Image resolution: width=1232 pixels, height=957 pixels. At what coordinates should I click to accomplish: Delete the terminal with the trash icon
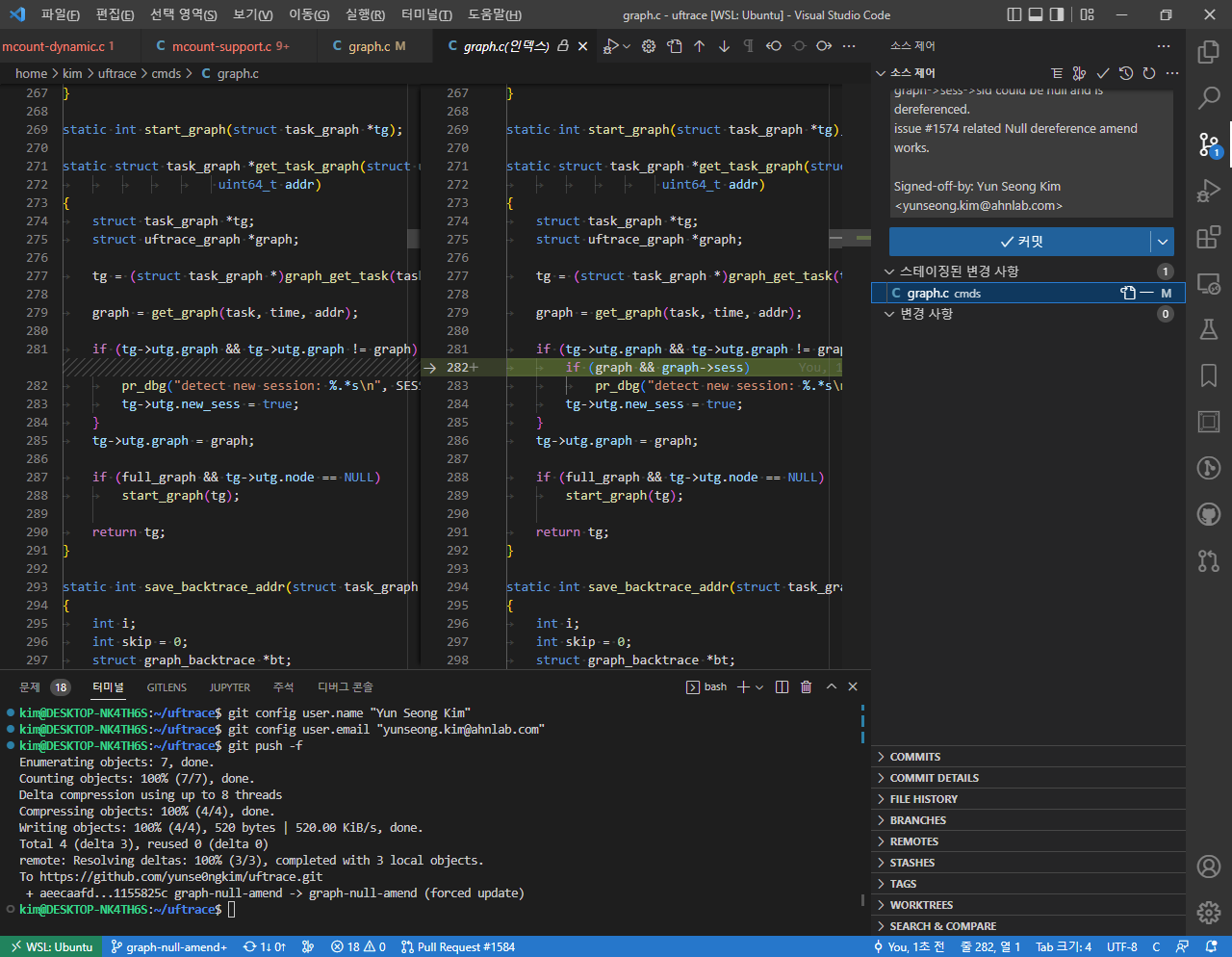[807, 686]
